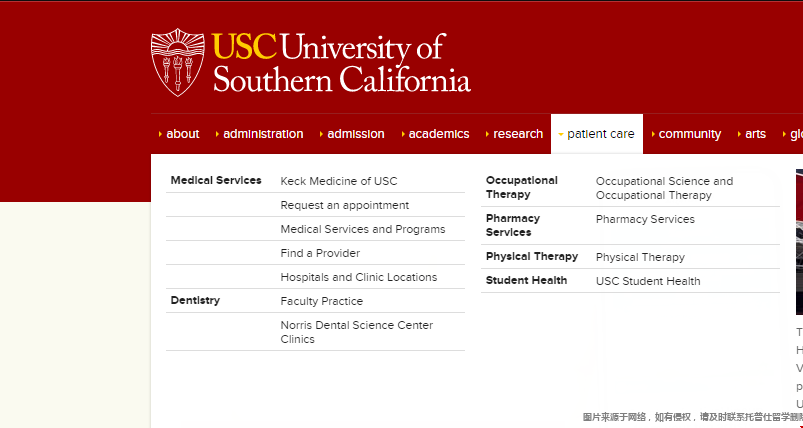Expand the research navigation menu

click(518, 134)
